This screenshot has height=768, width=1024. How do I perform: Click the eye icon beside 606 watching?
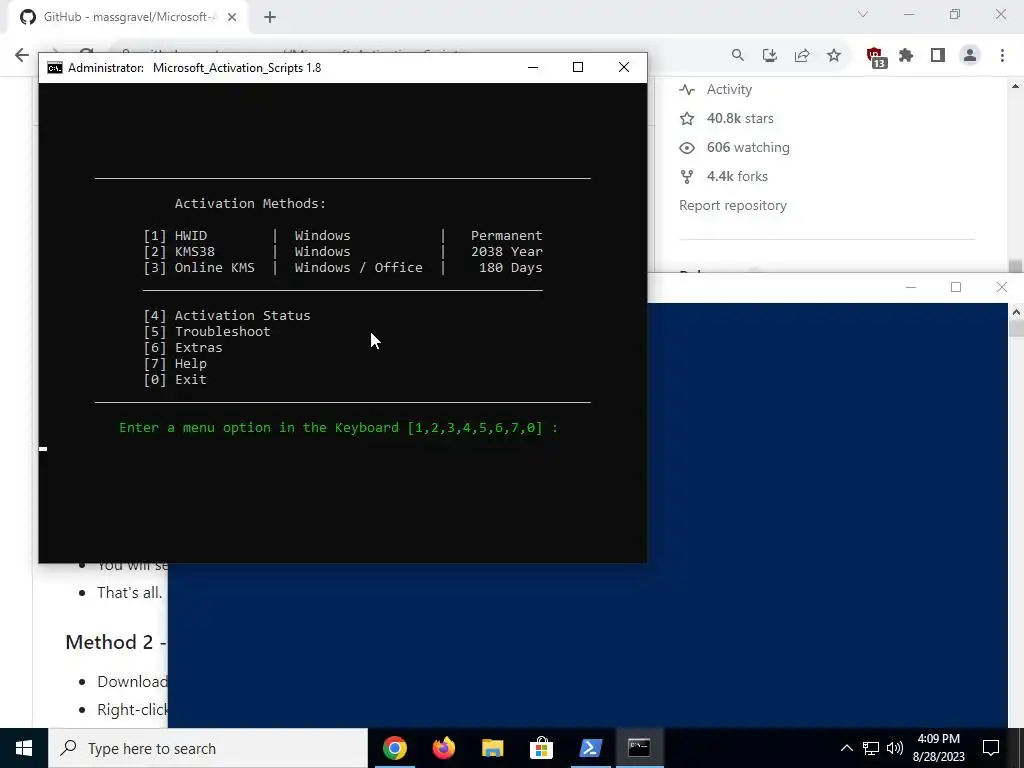click(687, 148)
